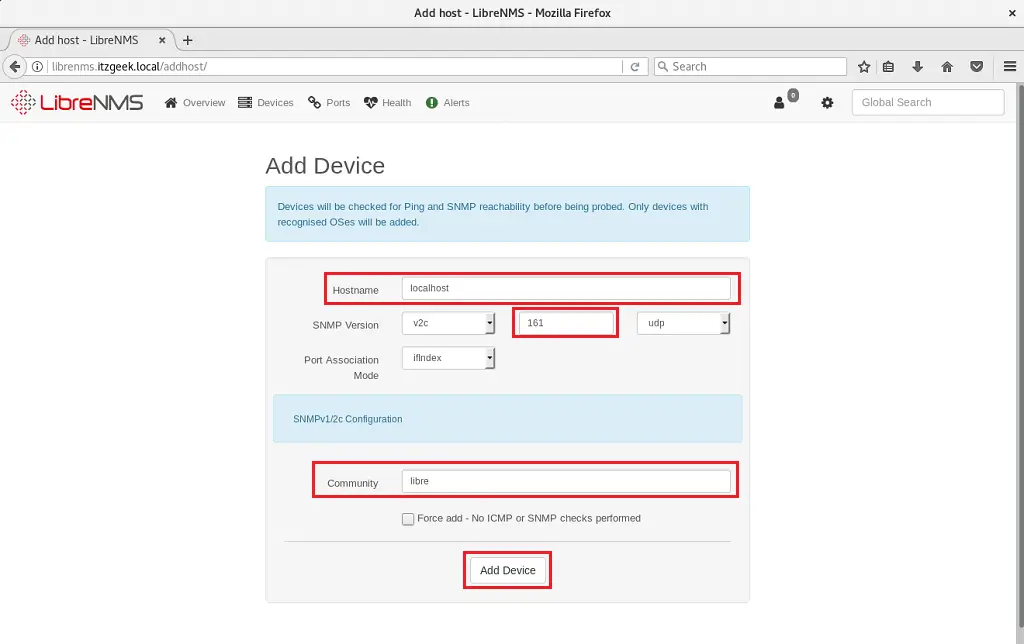1024x644 pixels.
Task: Reload page using refresh icon
Action: [634, 67]
